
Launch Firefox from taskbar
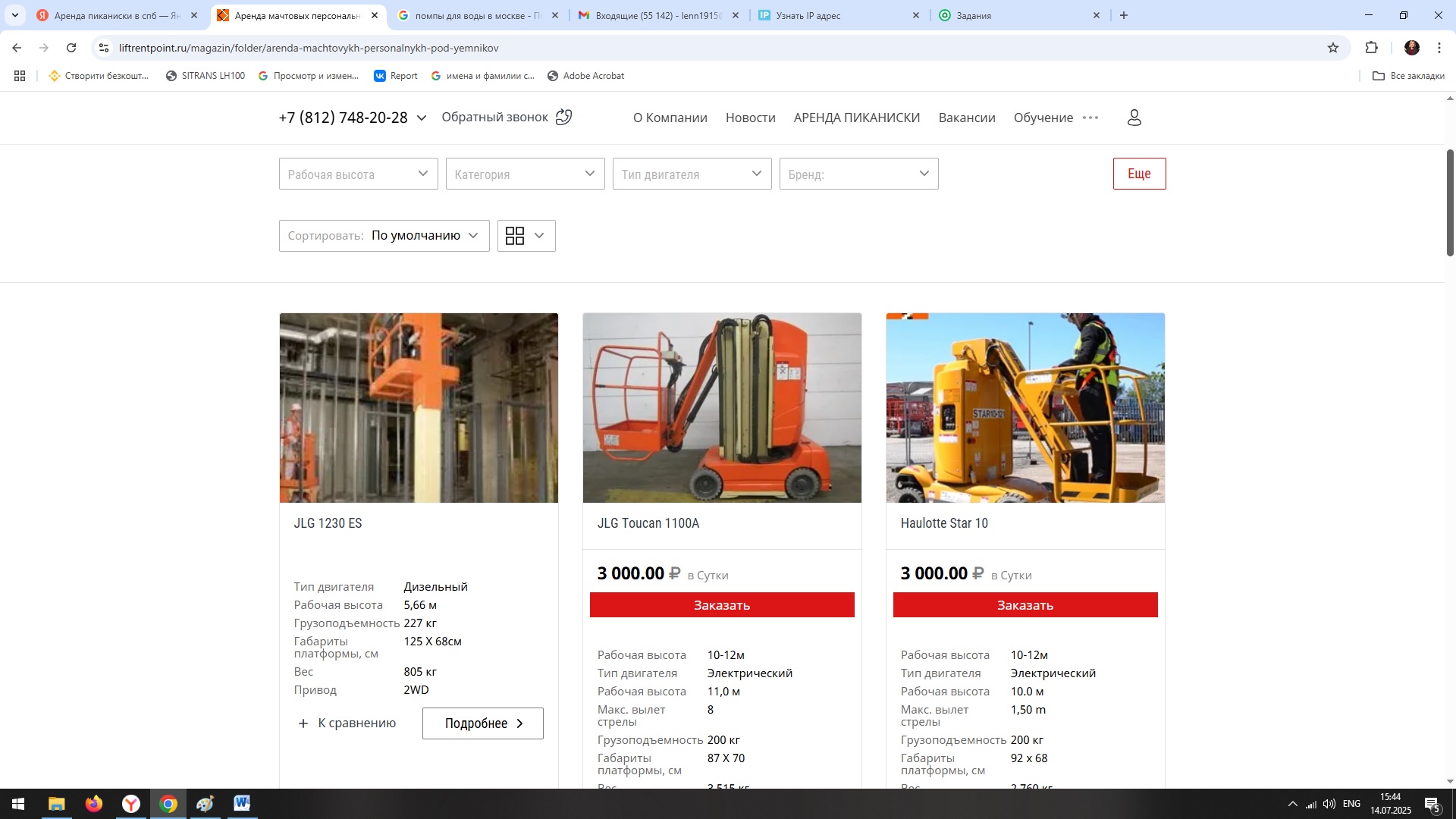point(94,804)
